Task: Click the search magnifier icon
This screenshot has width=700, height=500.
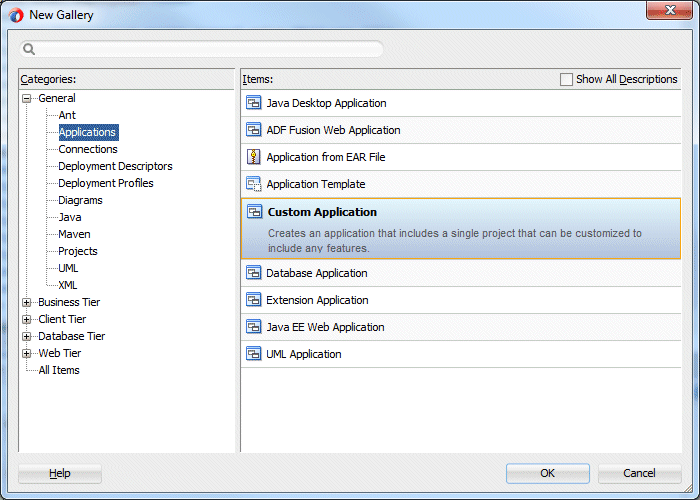Action: click(x=29, y=49)
